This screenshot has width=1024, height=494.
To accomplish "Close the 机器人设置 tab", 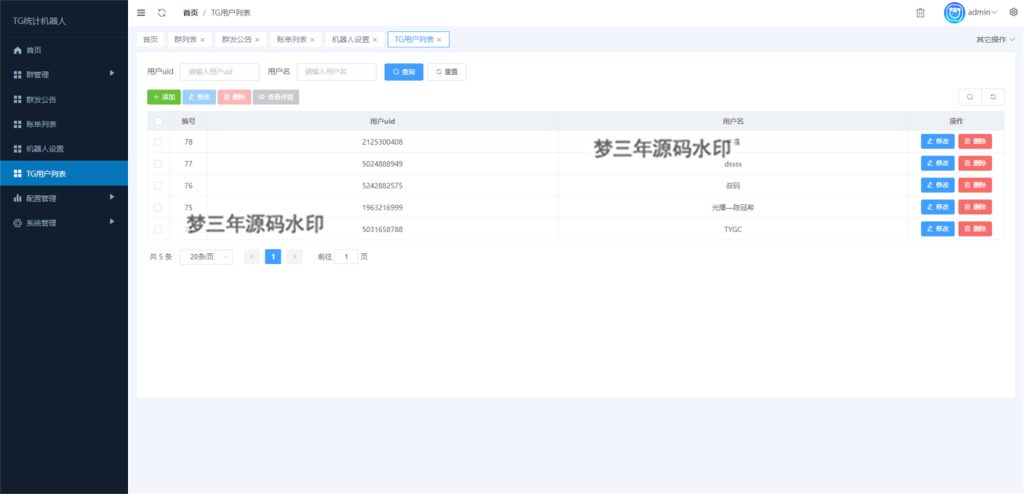I will [x=375, y=40].
